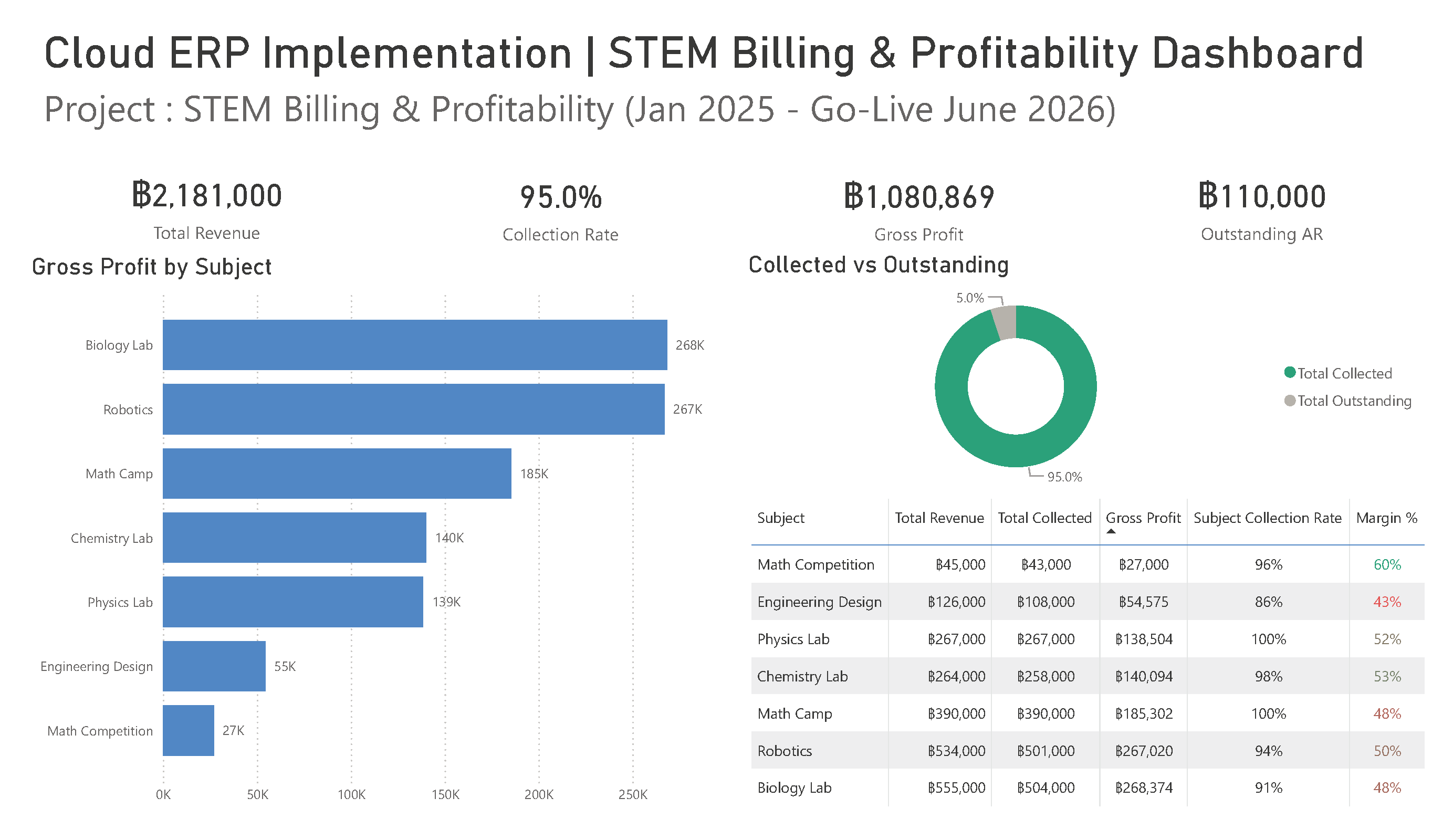The image size is (1453, 840).
Task: Sort table by Subject column header
Action: 780,518
